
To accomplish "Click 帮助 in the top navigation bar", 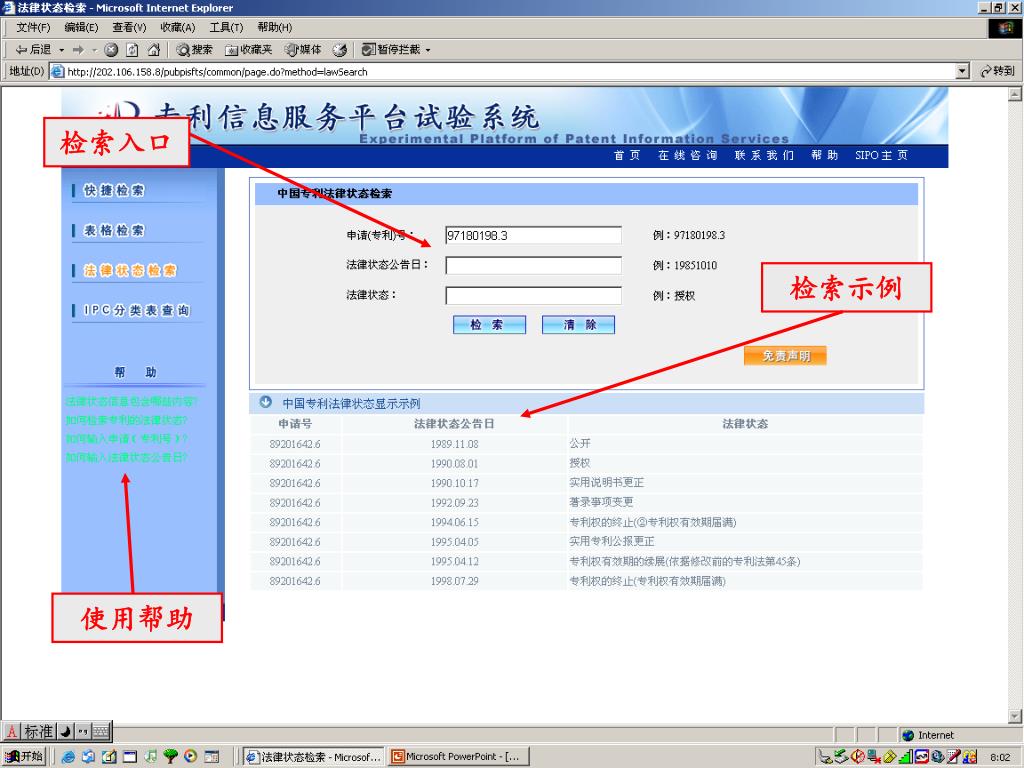I will pos(824,155).
